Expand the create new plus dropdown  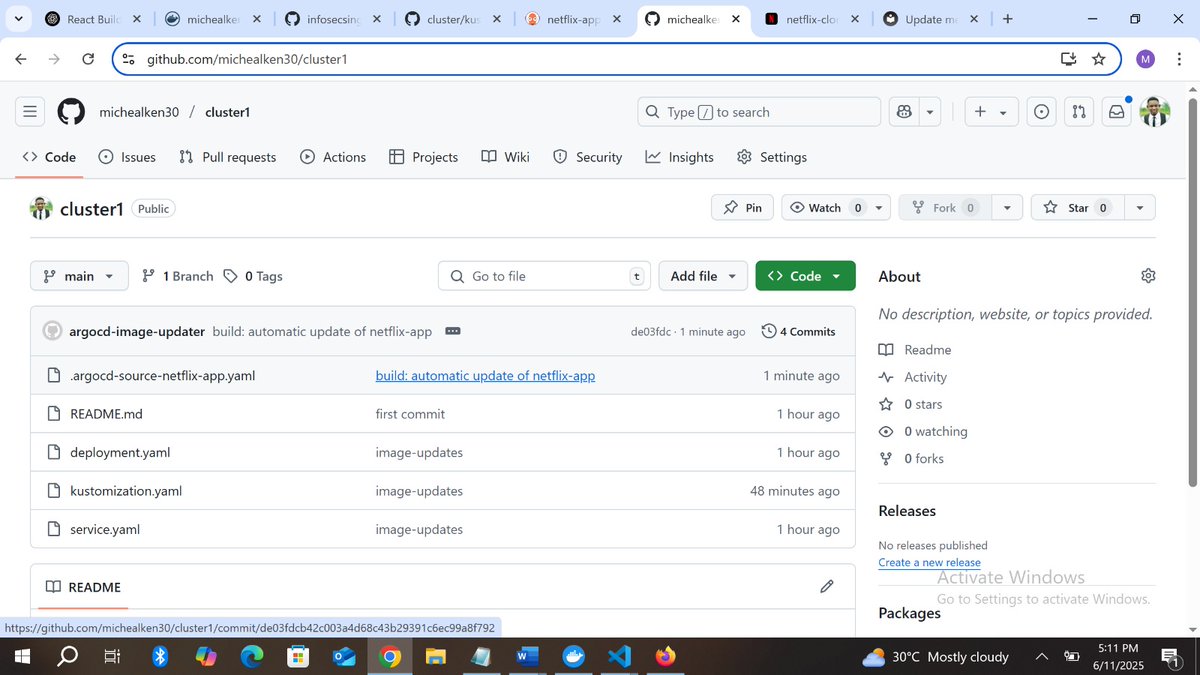pyautogui.click(x=991, y=112)
